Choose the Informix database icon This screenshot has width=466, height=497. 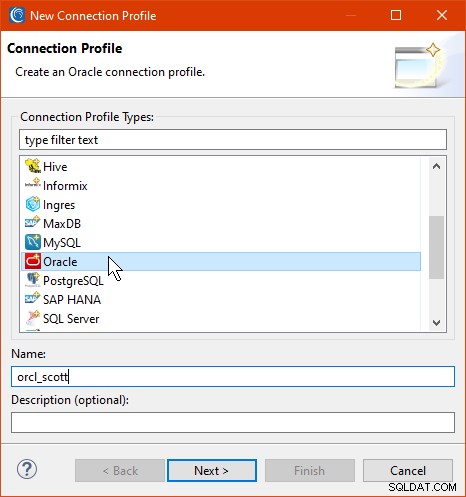tap(33, 185)
